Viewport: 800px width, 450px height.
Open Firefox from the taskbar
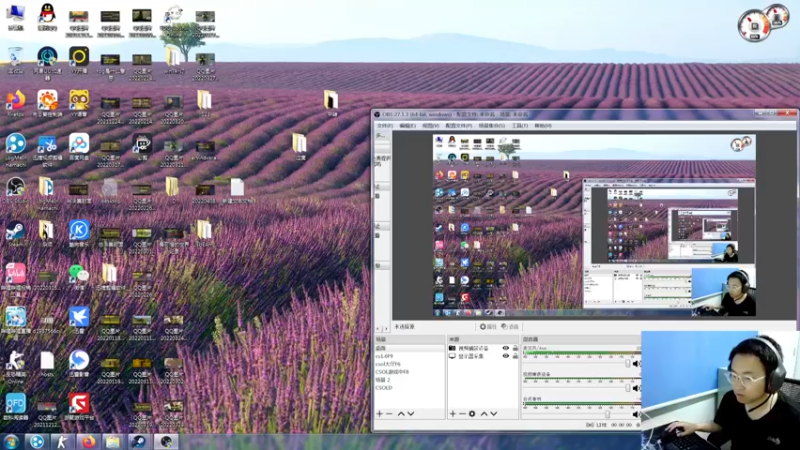pos(88,441)
